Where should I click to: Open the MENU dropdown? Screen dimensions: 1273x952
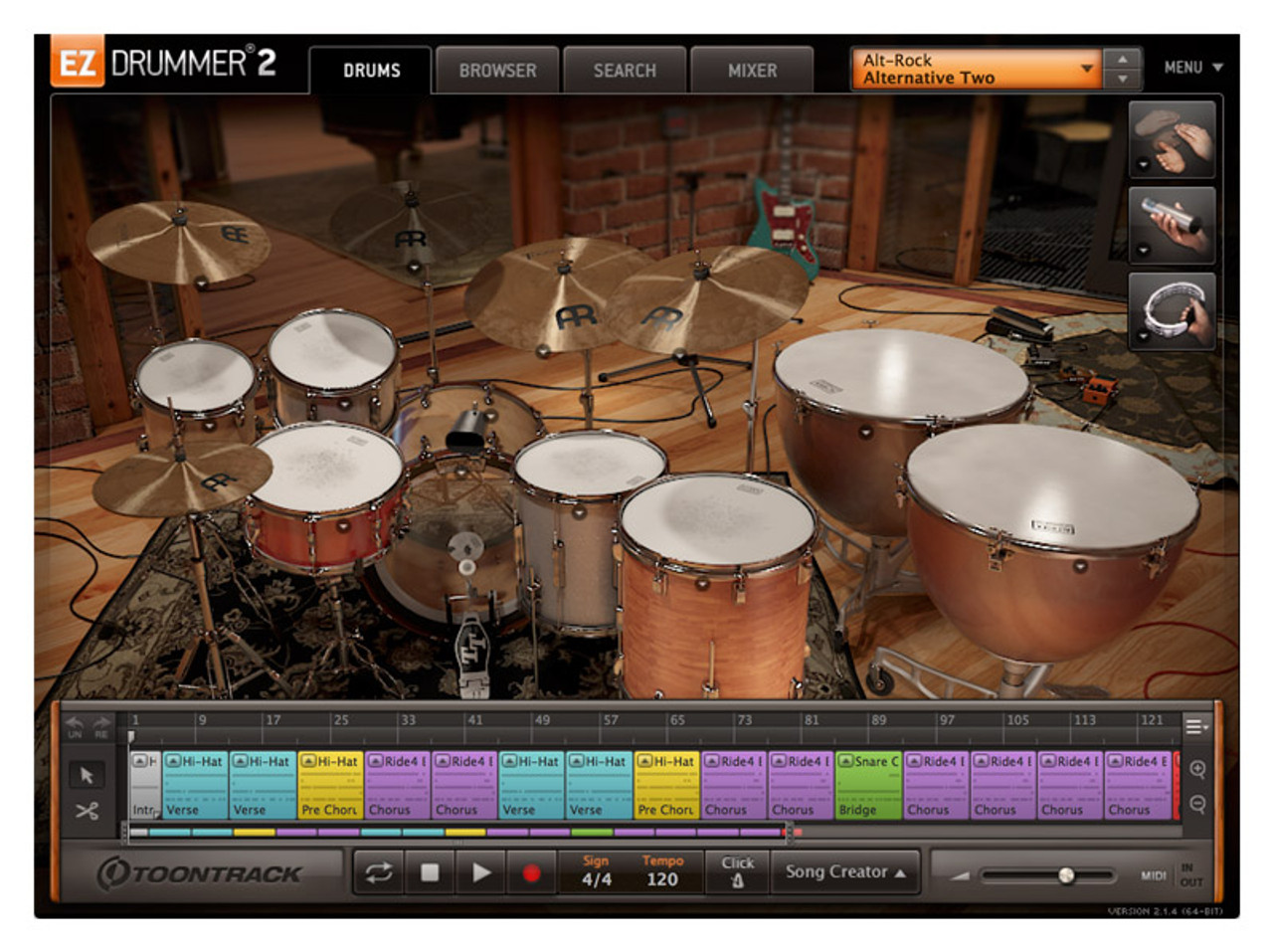click(1193, 68)
